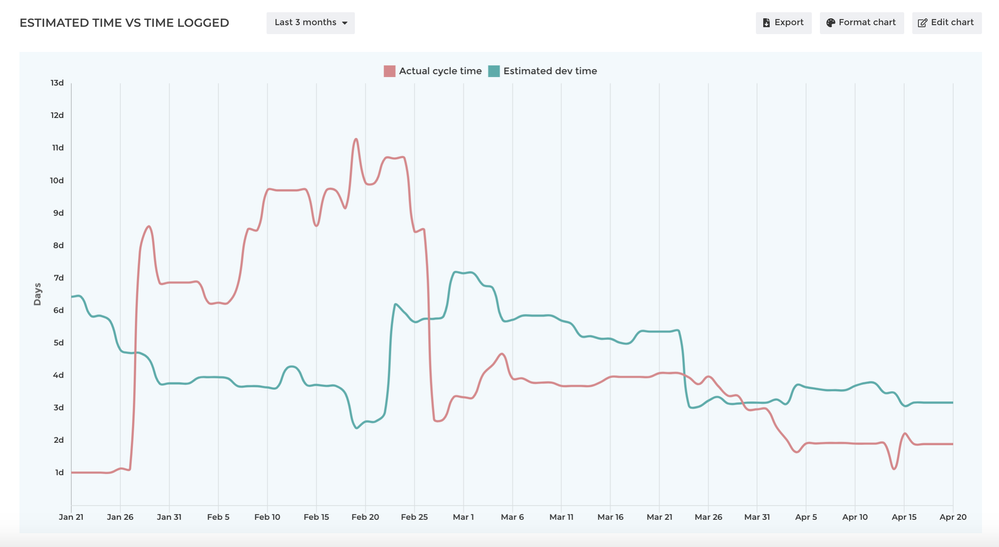
Task: Click the Apr 20 x-axis label
Action: point(953,517)
